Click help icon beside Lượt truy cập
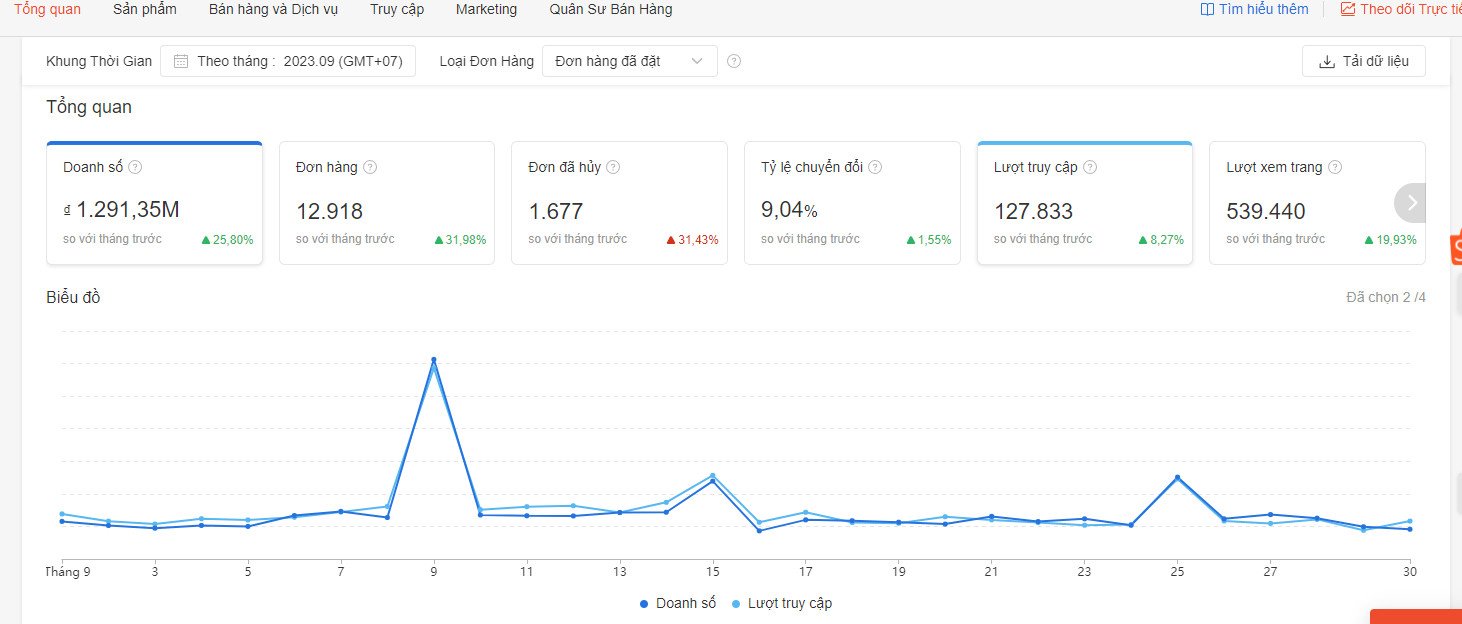The width and height of the screenshot is (1462, 624). point(1090,168)
